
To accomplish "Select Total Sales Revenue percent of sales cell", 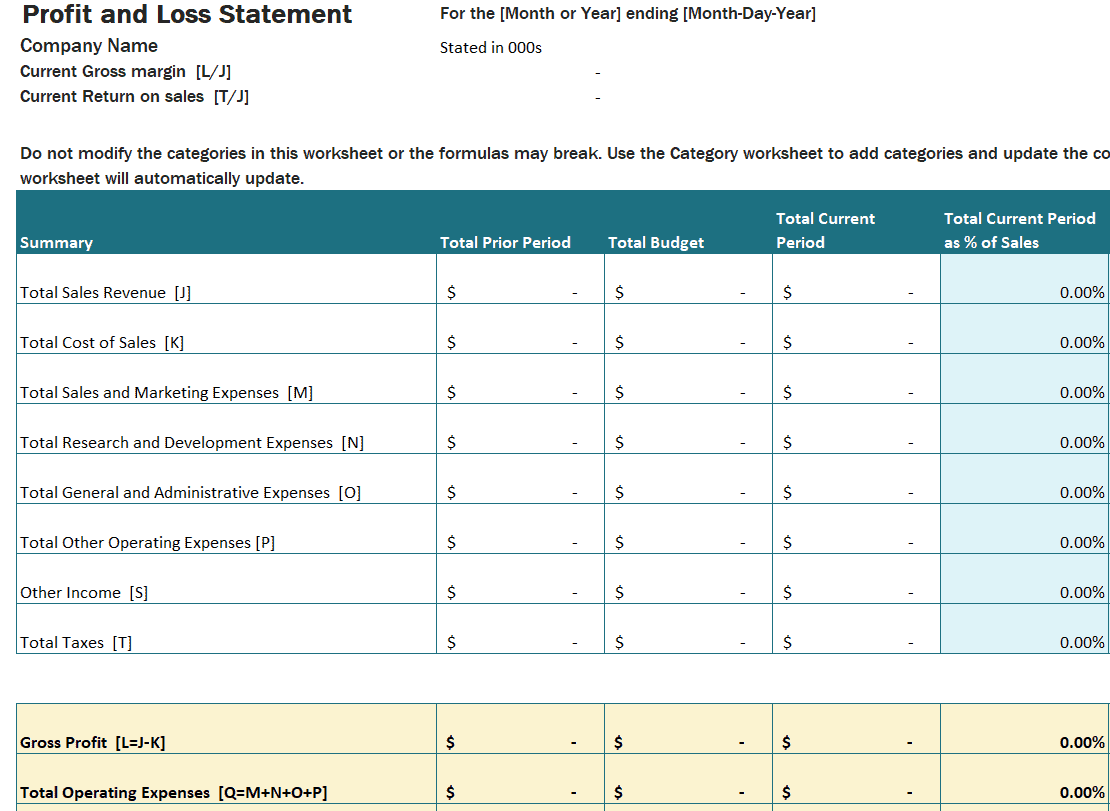I will point(1025,279).
